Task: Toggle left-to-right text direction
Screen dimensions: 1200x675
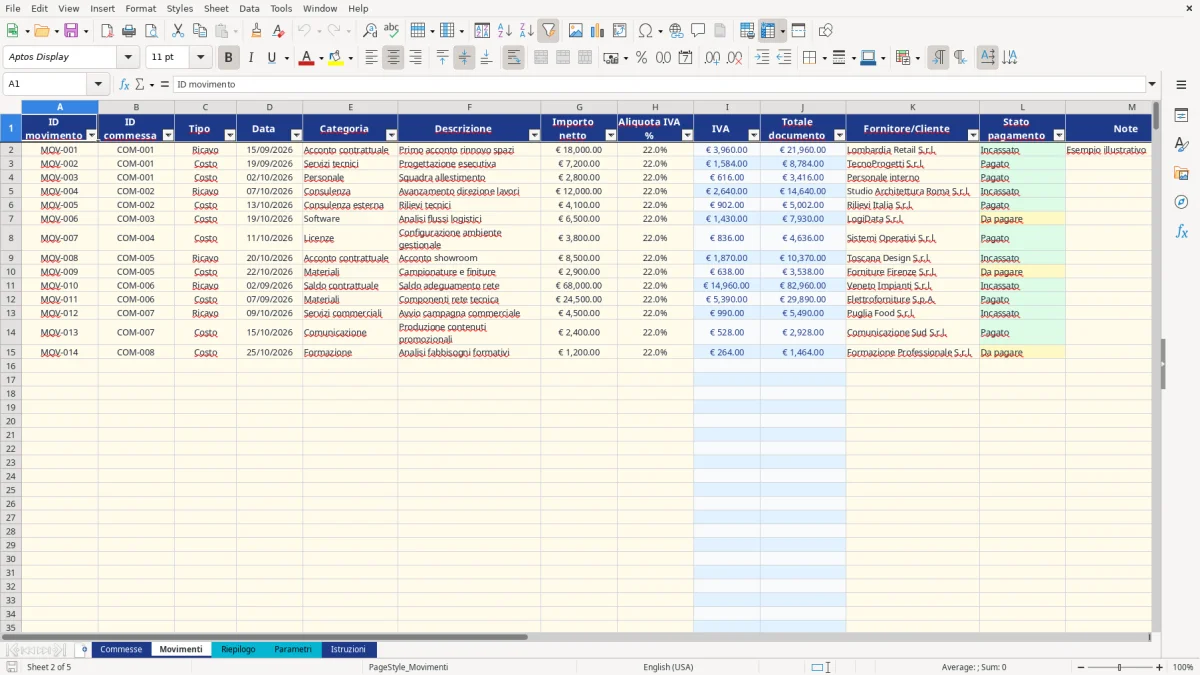Action: (x=938, y=58)
